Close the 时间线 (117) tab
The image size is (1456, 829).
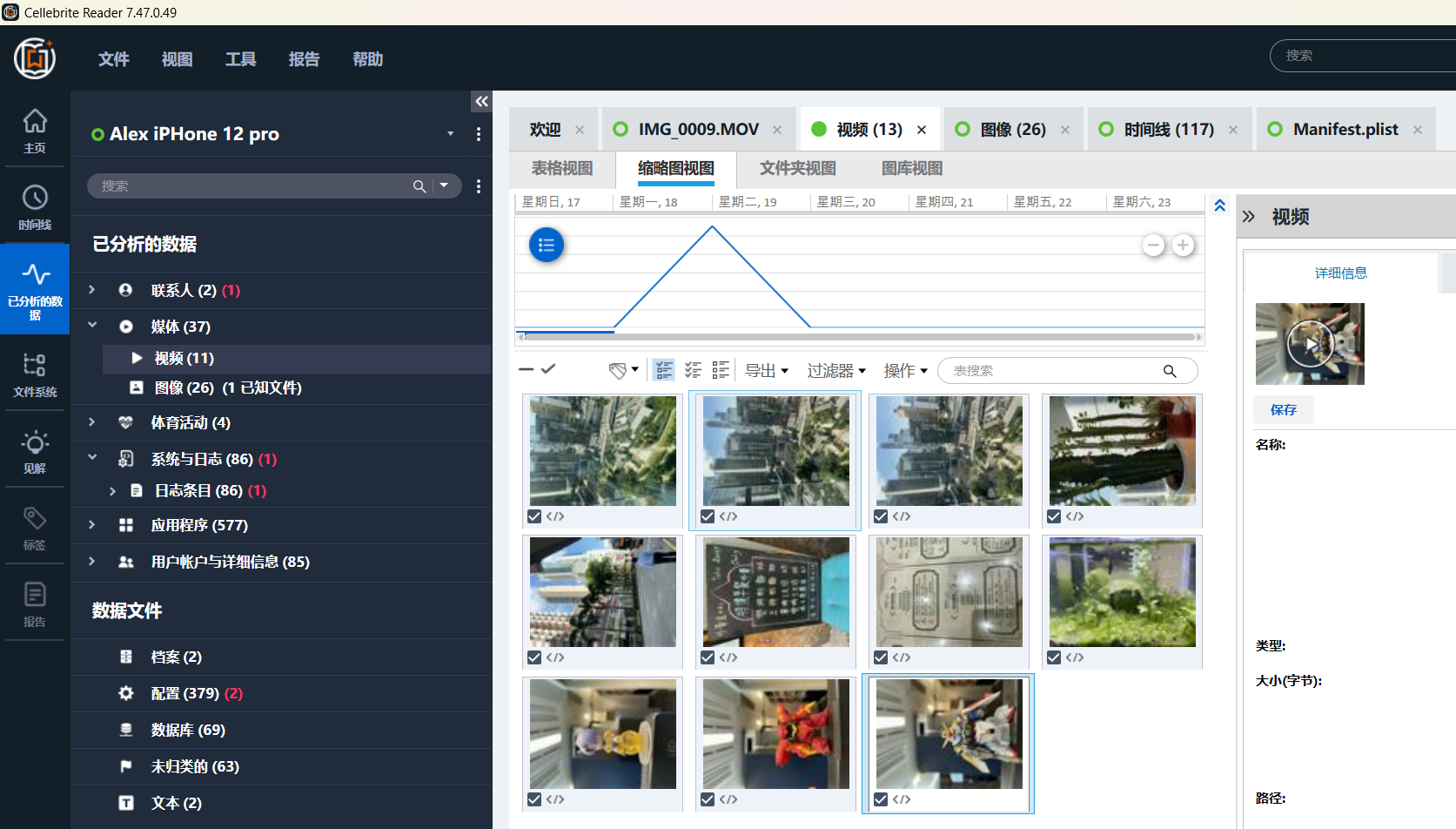tap(1233, 130)
